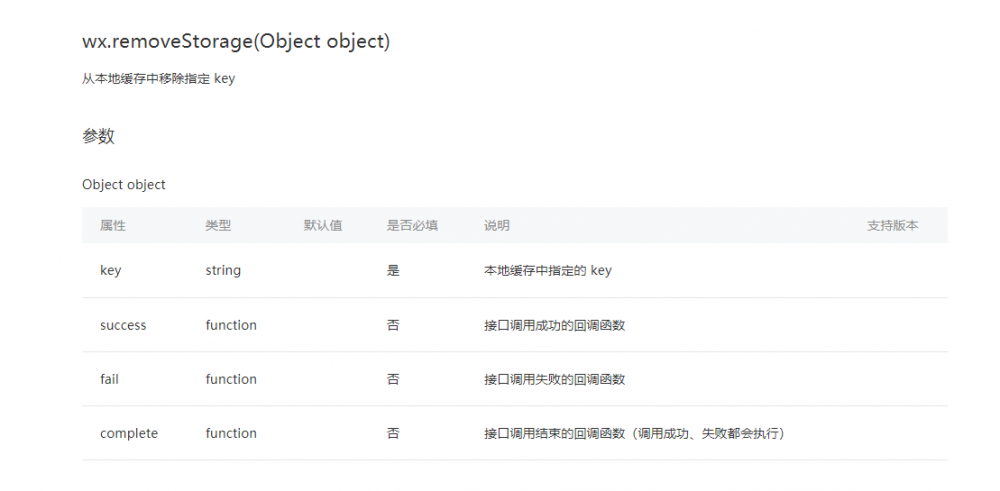Click the success property name
The width and height of the screenshot is (1000, 491).
pyautogui.click(x=123, y=325)
